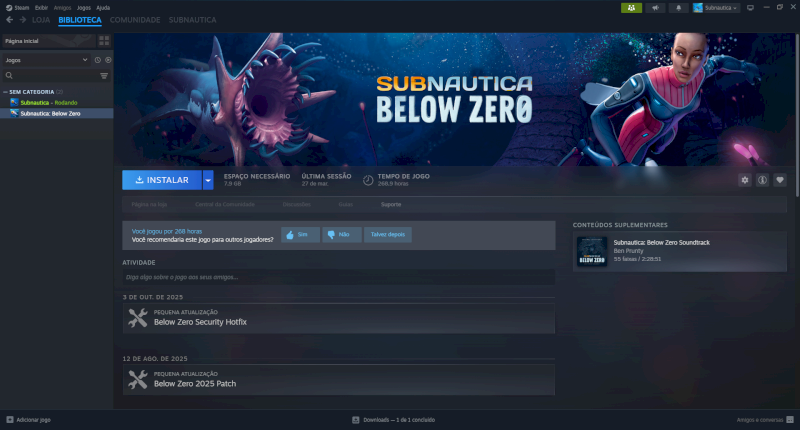Open the library filter options icon
Screen dimensions: 800x430
[x=104, y=75]
